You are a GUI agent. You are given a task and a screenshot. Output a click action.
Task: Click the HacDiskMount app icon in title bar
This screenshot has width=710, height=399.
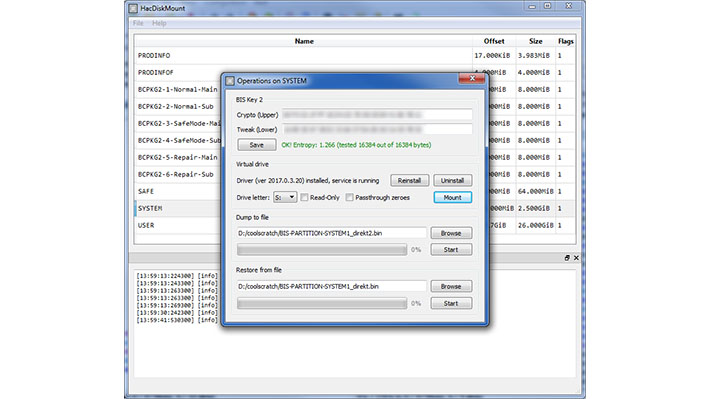point(133,8)
